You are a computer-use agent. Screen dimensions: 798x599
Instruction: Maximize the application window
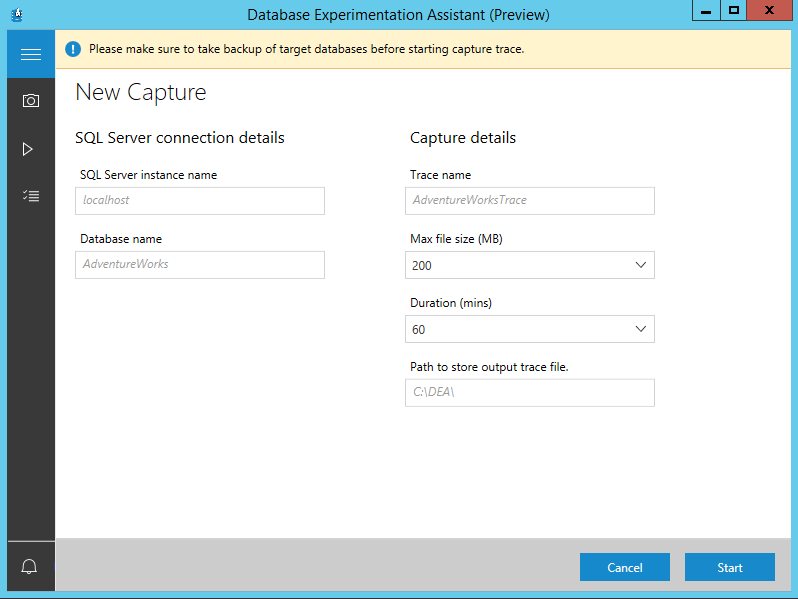pos(734,10)
